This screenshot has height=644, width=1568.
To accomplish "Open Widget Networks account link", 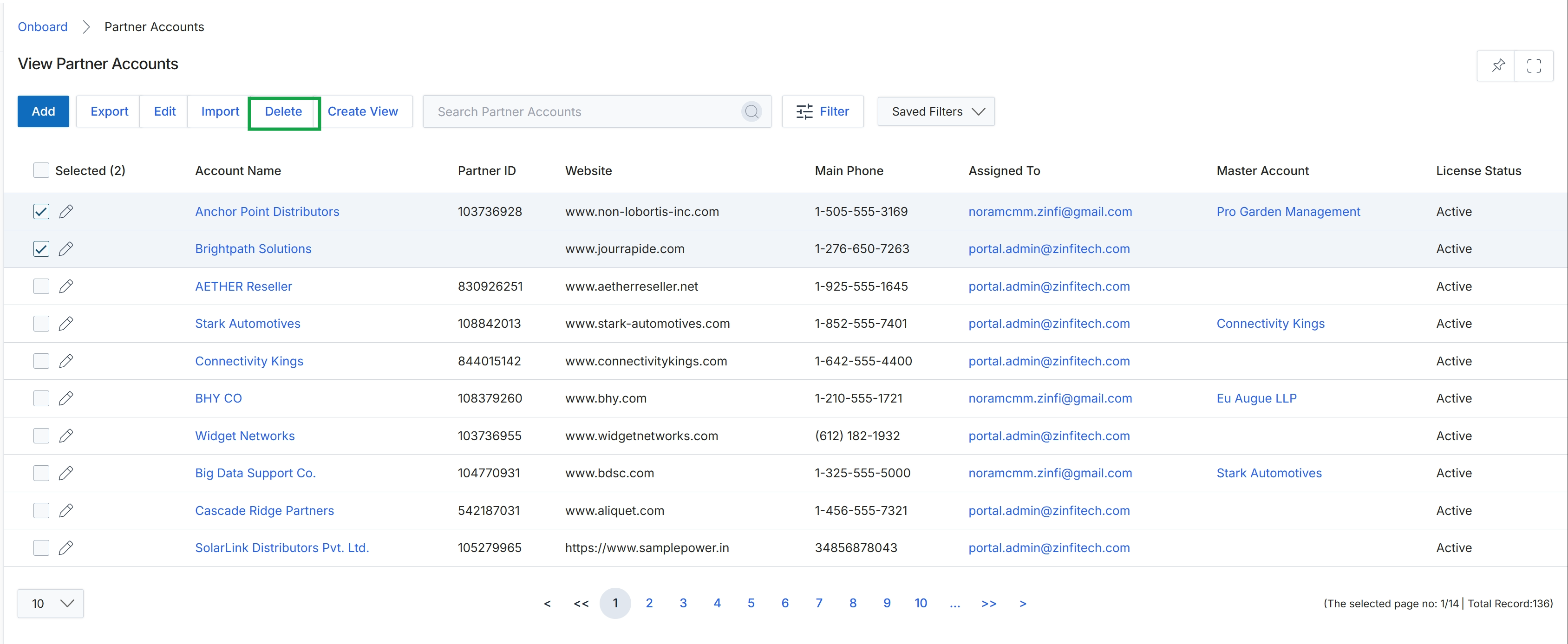I will coord(245,436).
